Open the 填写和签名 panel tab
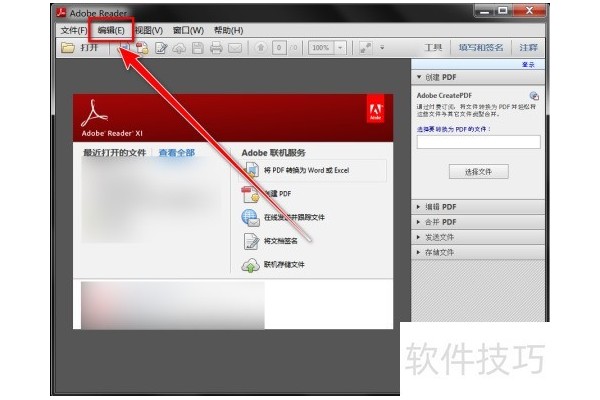The height and width of the screenshot is (400, 600). (x=481, y=47)
